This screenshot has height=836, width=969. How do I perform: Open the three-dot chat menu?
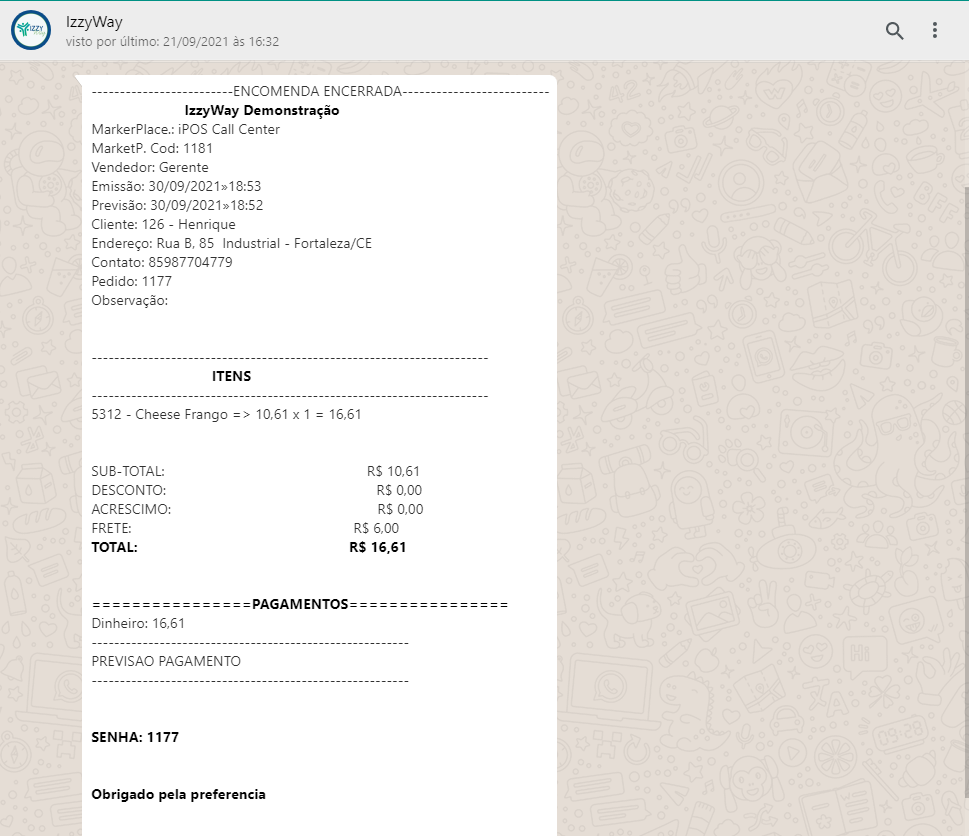[x=934, y=30]
